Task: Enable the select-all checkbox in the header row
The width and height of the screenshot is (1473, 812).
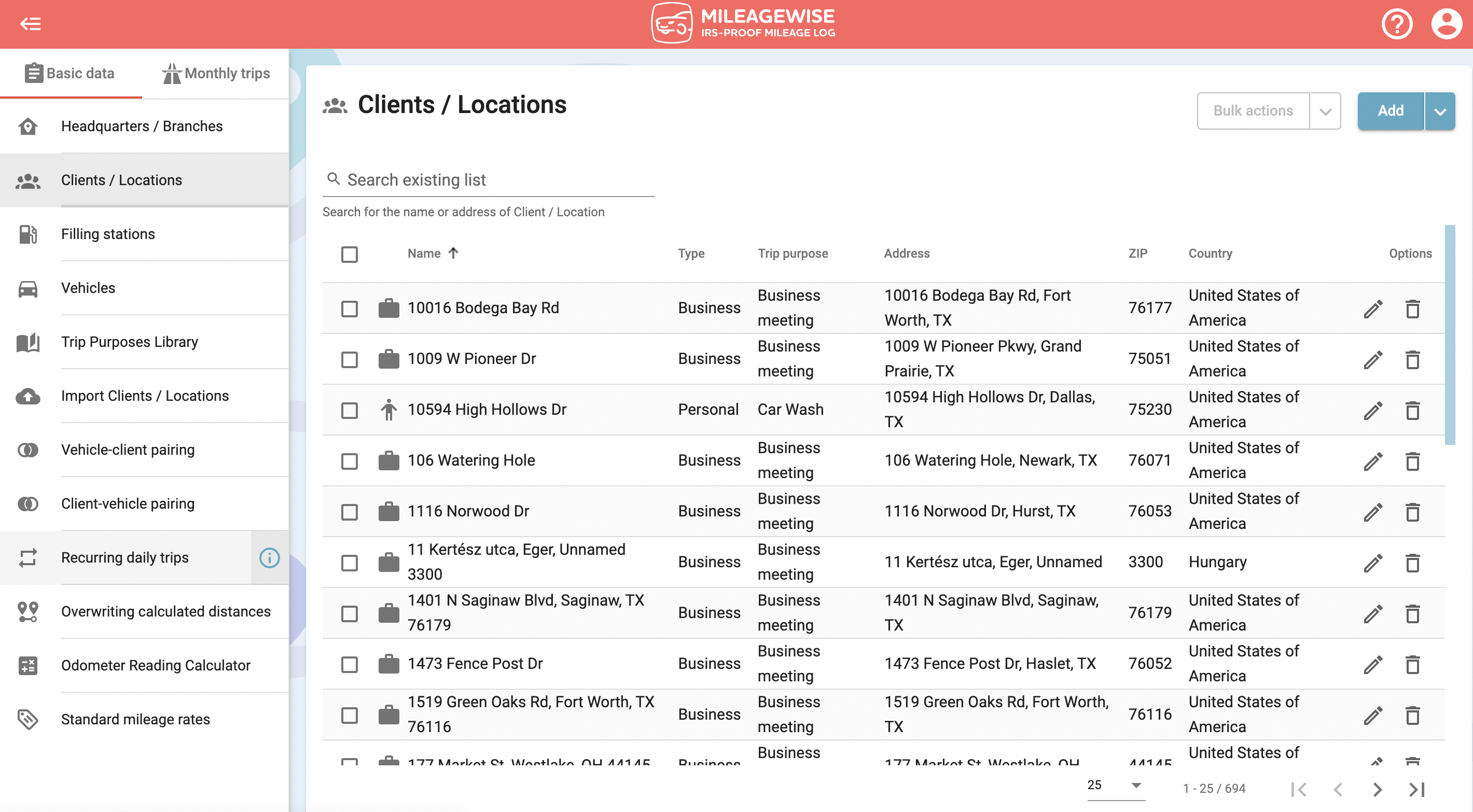Action: [x=349, y=254]
